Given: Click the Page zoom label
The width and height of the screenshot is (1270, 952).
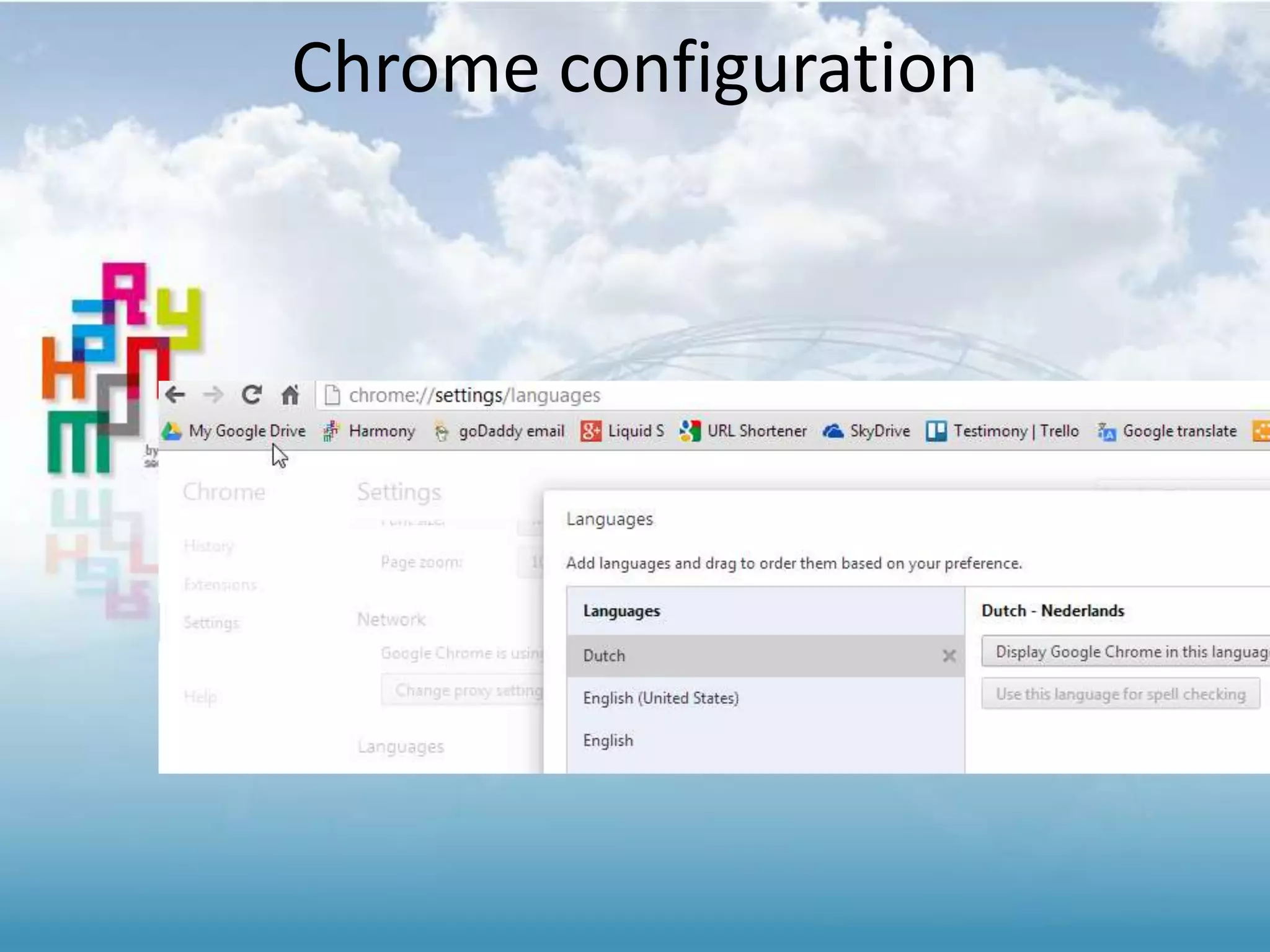Looking at the screenshot, I should click(x=421, y=562).
